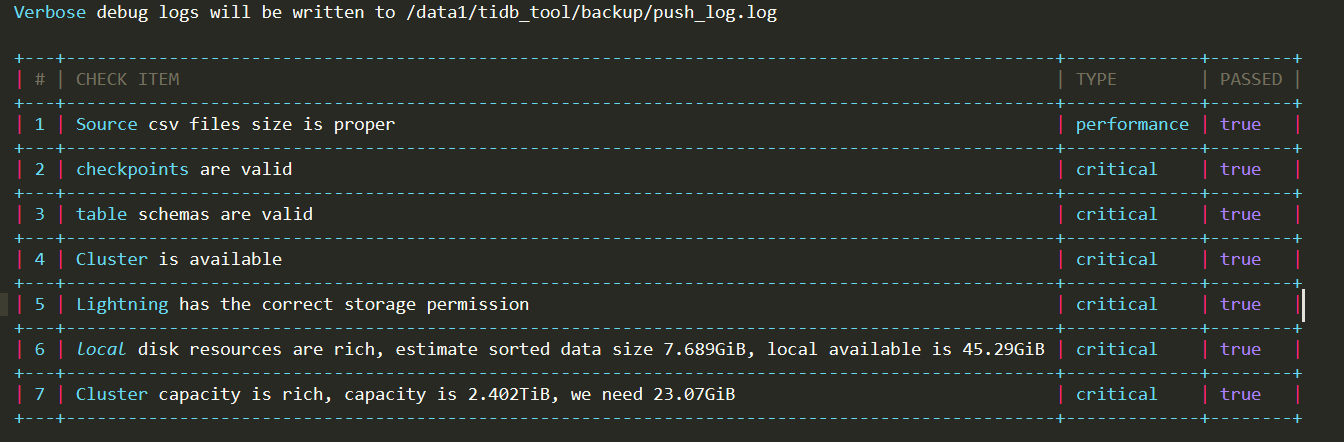1344x442 pixels.
Task: Click 'critical' in the checkpoints row
Action: coord(1116,169)
